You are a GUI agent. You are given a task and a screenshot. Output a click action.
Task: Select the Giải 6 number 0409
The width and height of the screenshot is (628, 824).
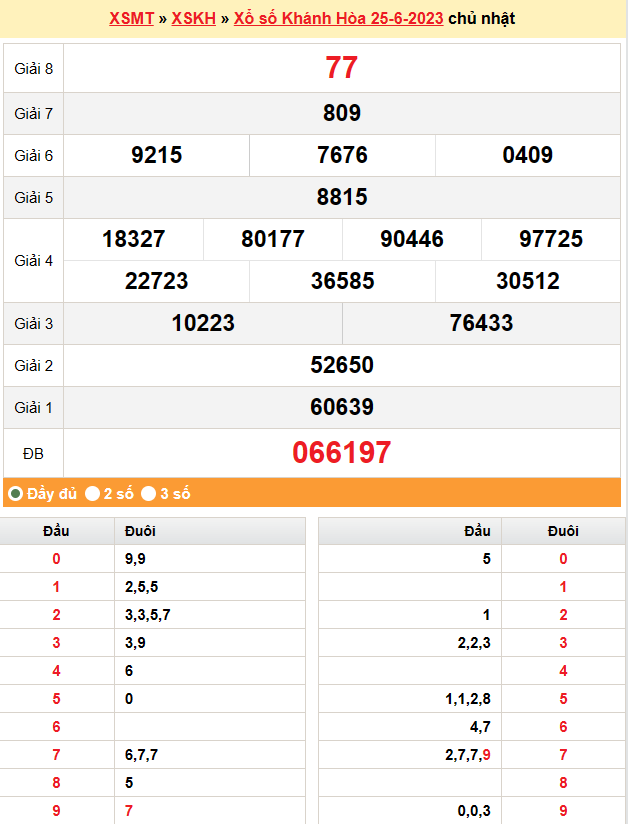point(527,155)
